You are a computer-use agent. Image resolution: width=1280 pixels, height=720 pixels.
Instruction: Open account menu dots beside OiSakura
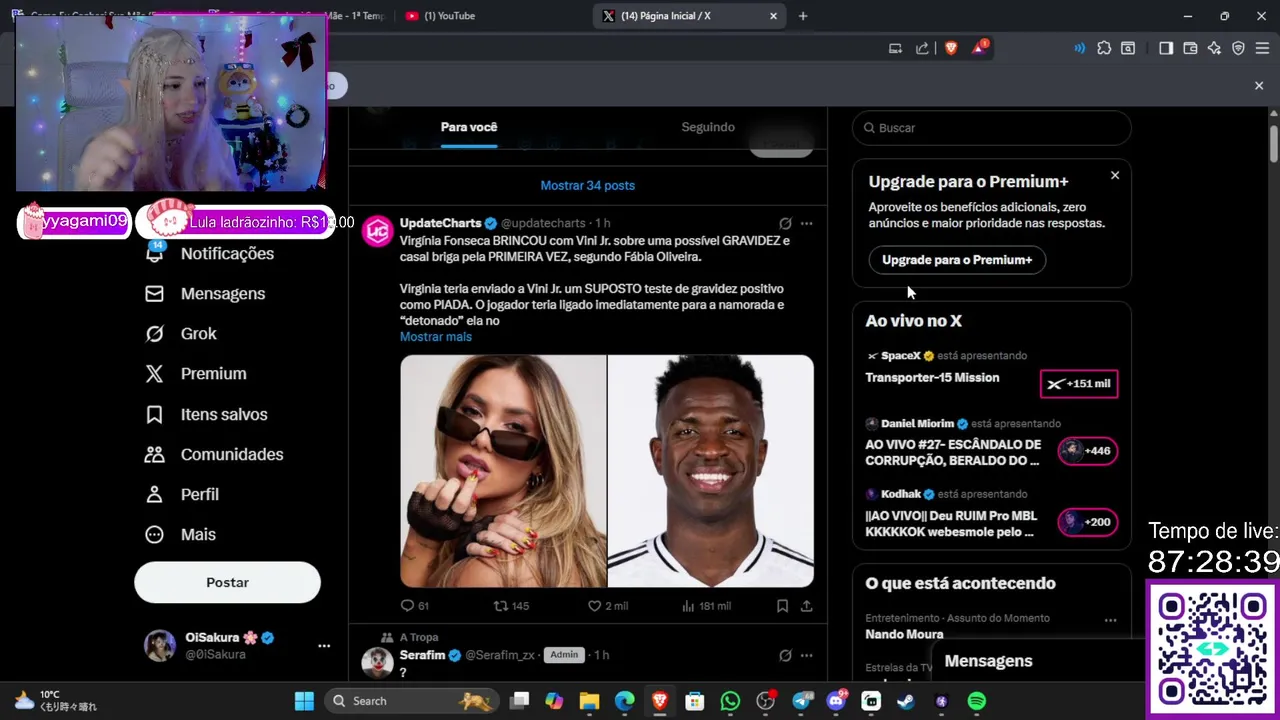coord(324,646)
